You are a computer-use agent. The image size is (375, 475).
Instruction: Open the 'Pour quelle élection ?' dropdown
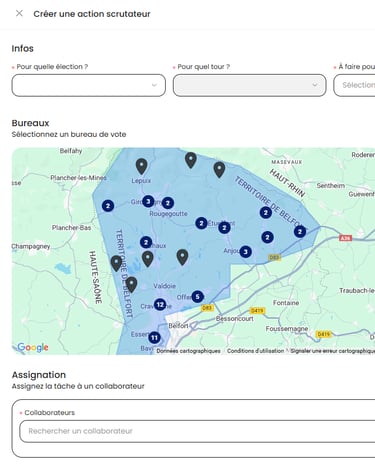[x=89, y=85]
